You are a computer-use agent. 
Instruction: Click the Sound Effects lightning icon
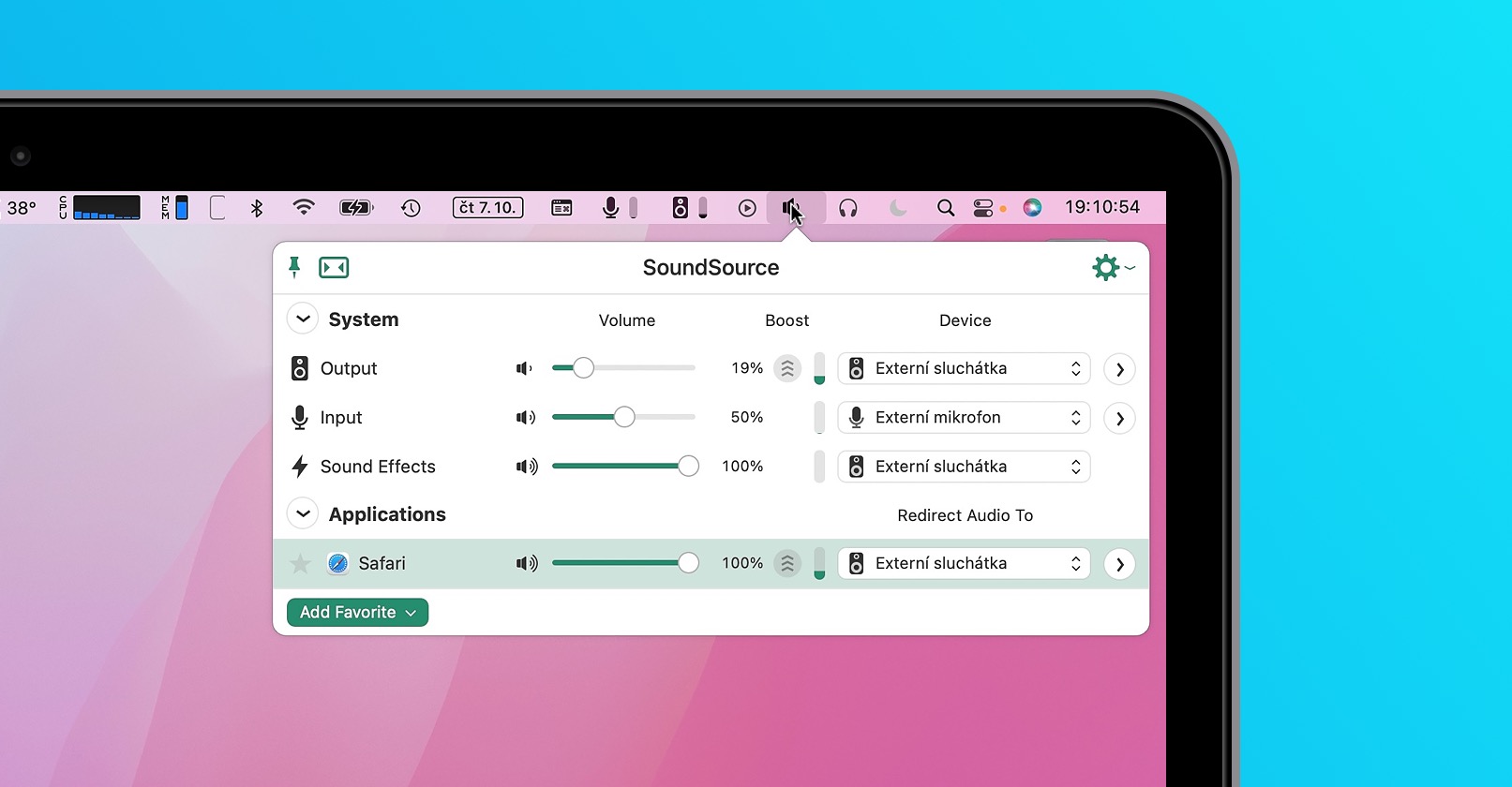pyautogui.click(x=299, y=466)
